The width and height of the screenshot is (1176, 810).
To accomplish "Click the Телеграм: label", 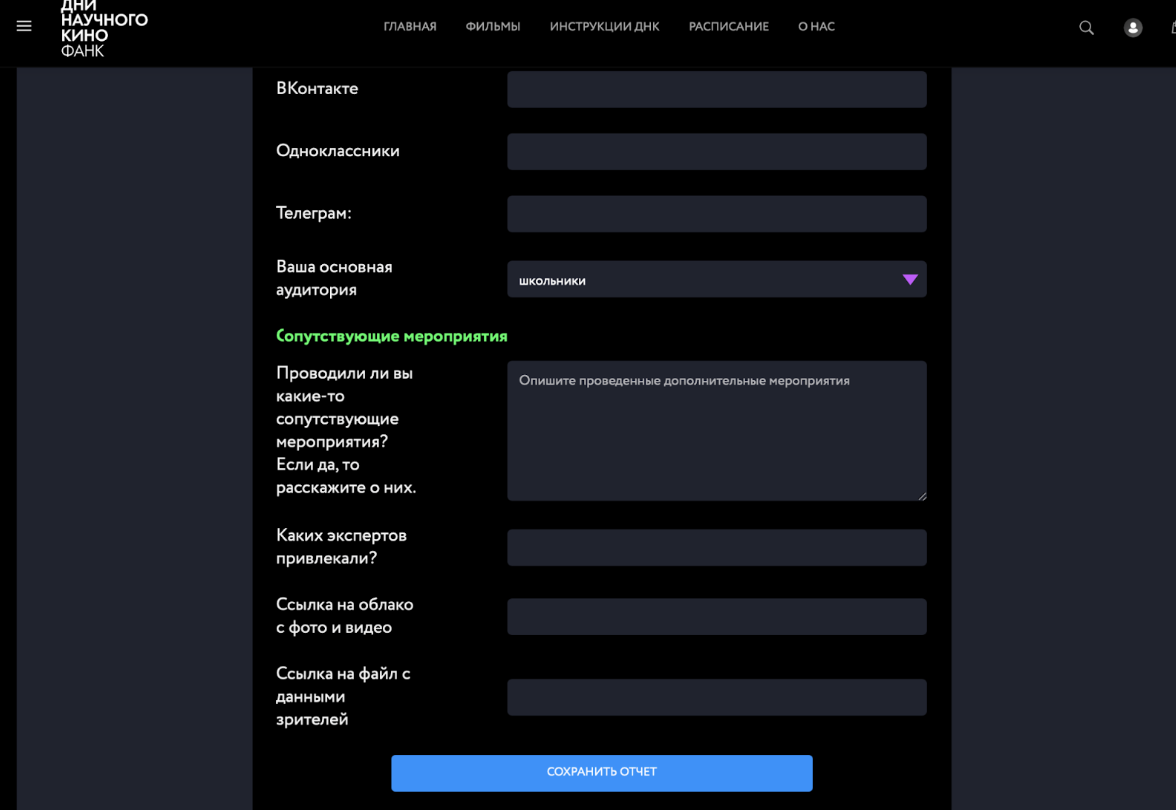I will coord(314,213).
